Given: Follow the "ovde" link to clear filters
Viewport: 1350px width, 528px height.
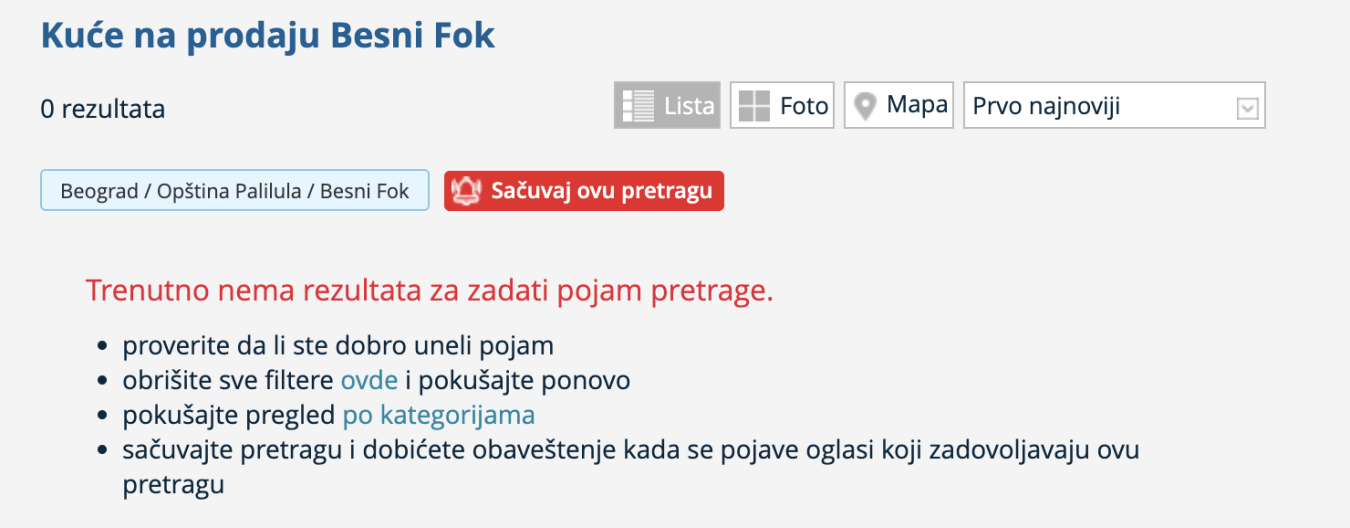Looking at the screenshot, I should click(369, 380).
